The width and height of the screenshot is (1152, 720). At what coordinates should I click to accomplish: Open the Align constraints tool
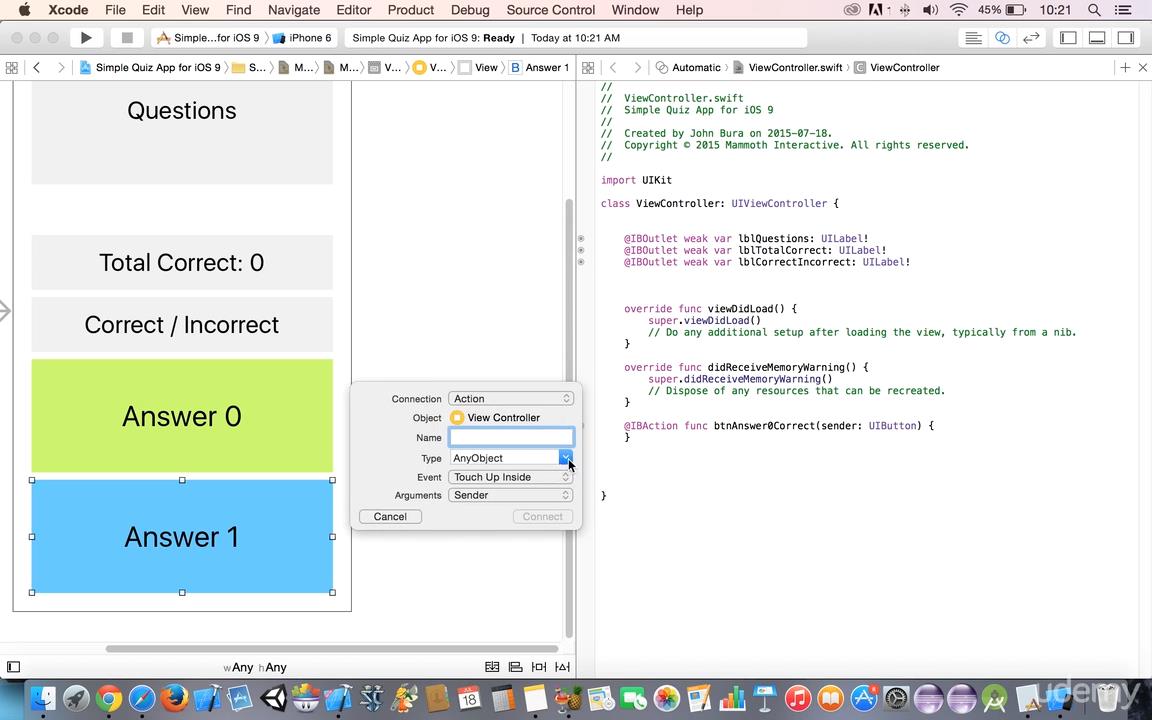[516, 667]
